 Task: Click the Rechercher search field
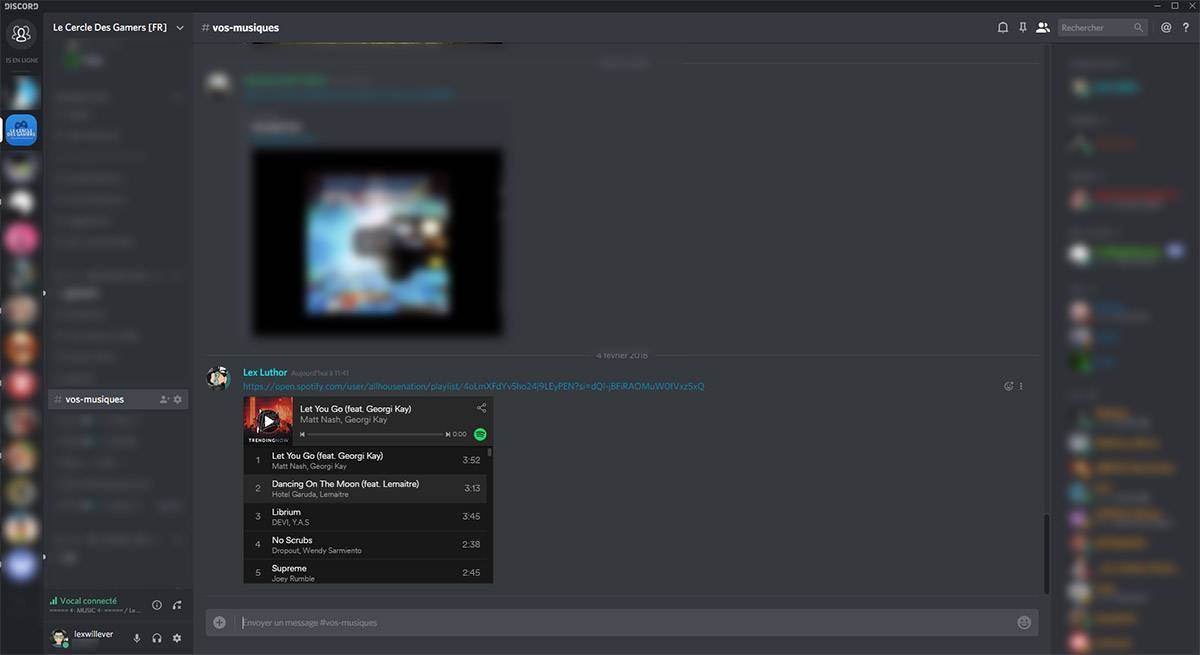1103,28
